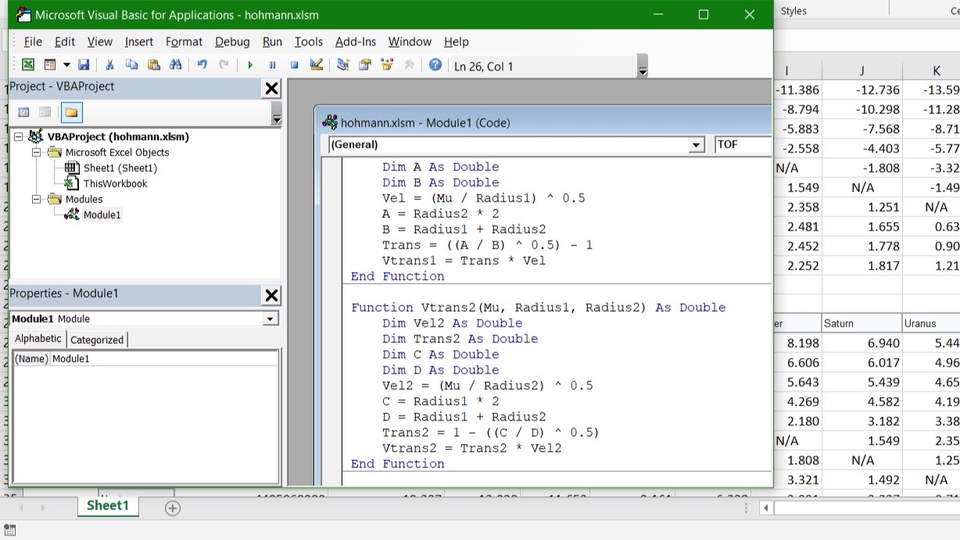
Task: Toggle Design Mode icon
Action: click(x=317, y=64)
